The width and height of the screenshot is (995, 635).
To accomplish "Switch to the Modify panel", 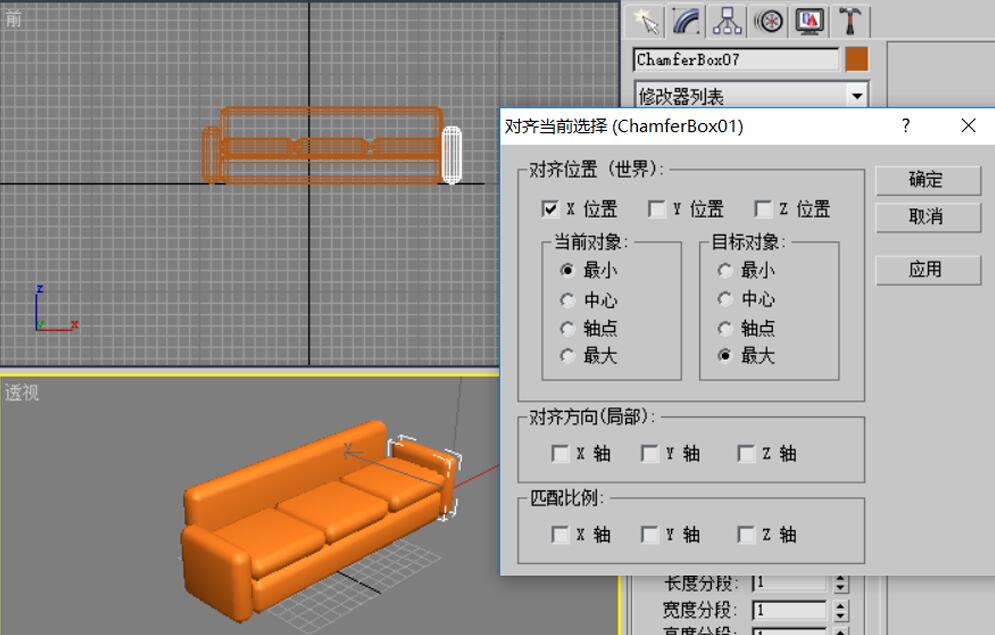I will coord(686,21).
